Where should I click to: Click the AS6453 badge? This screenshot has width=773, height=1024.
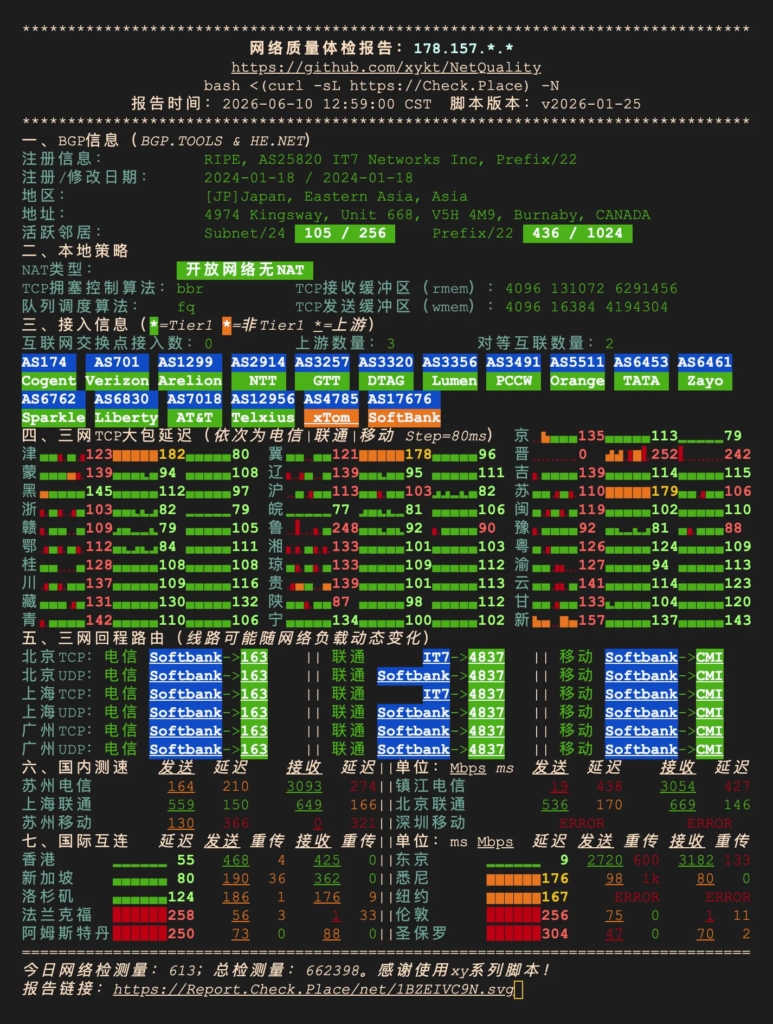[x=641, y=362]
